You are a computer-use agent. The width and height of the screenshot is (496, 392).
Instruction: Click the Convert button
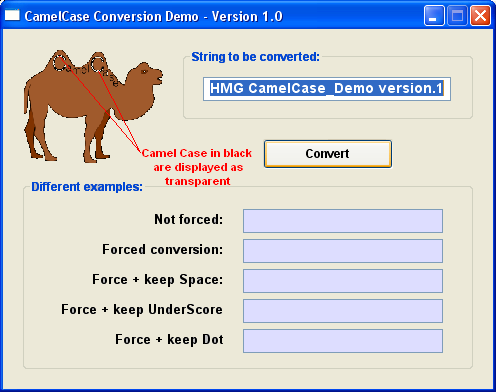[328, 154]
